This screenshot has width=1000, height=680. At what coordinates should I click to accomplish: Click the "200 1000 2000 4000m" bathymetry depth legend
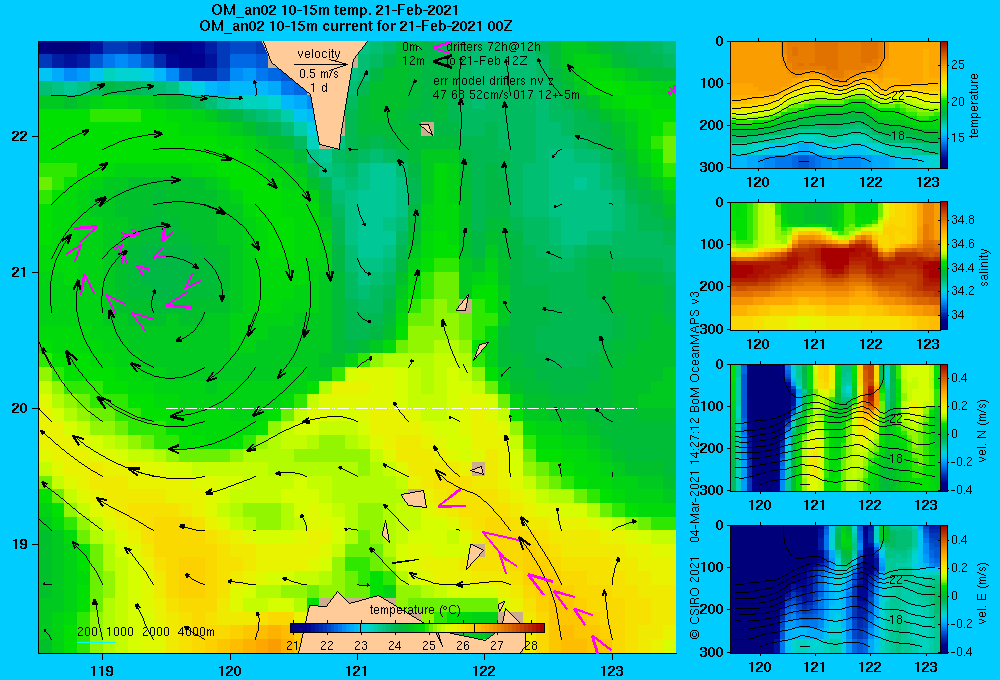[146, 632]
